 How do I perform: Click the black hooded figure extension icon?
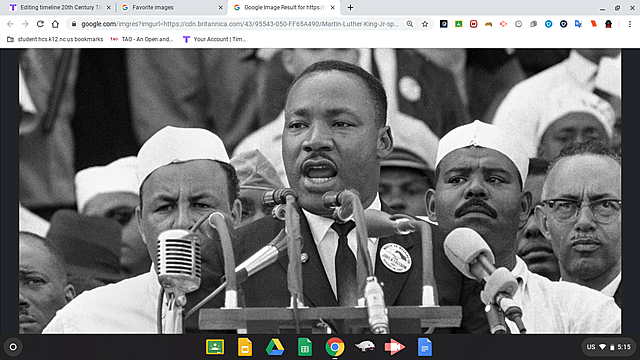[x=609, y=24]
